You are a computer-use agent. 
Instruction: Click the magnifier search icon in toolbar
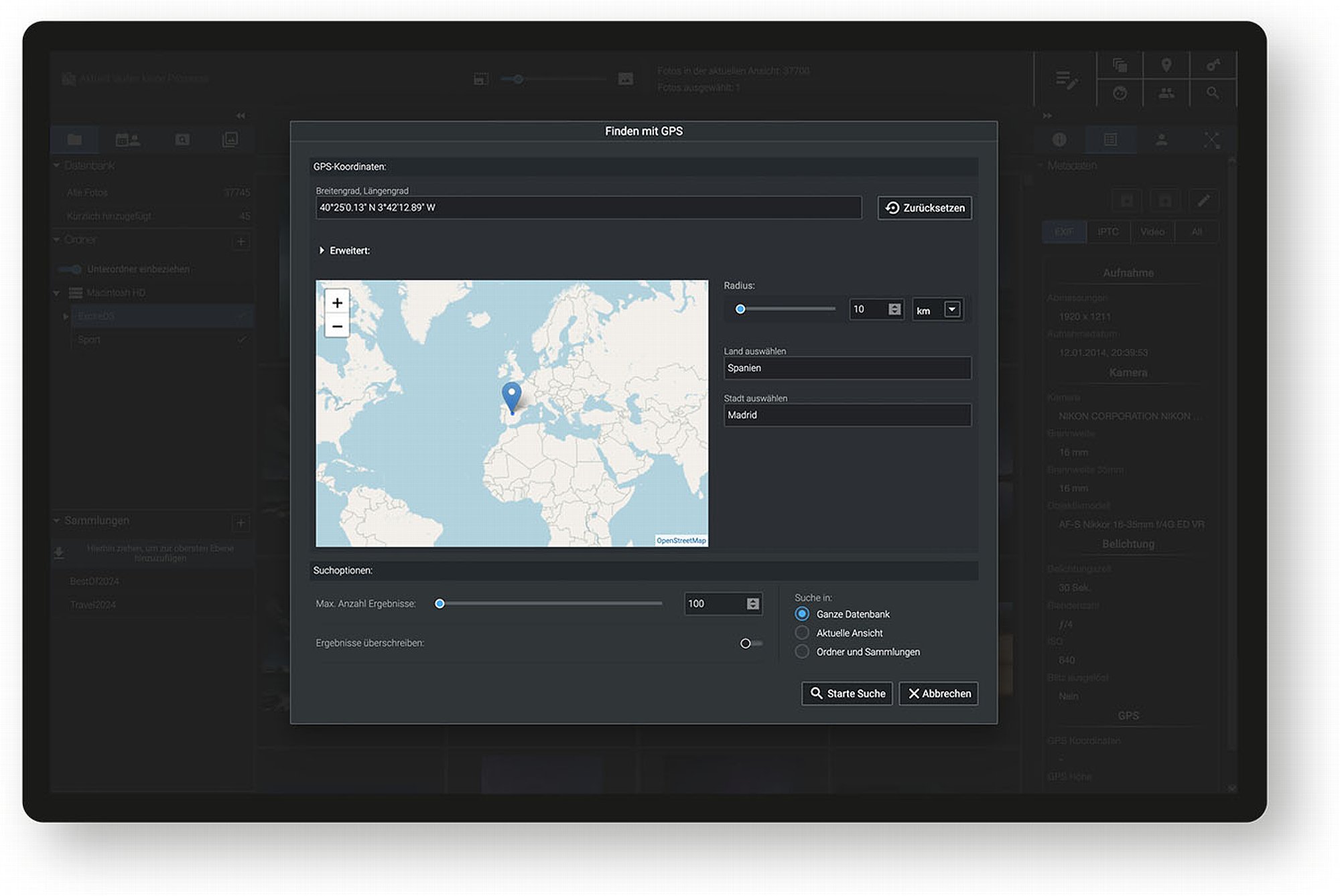[x=1213, y=93]
